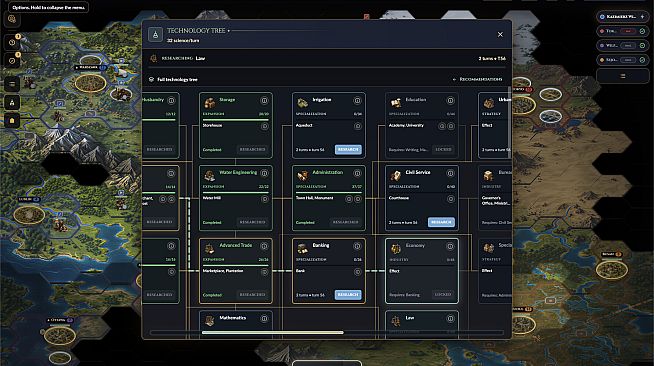Click the '32 science/turn' text

pos(183,40)
